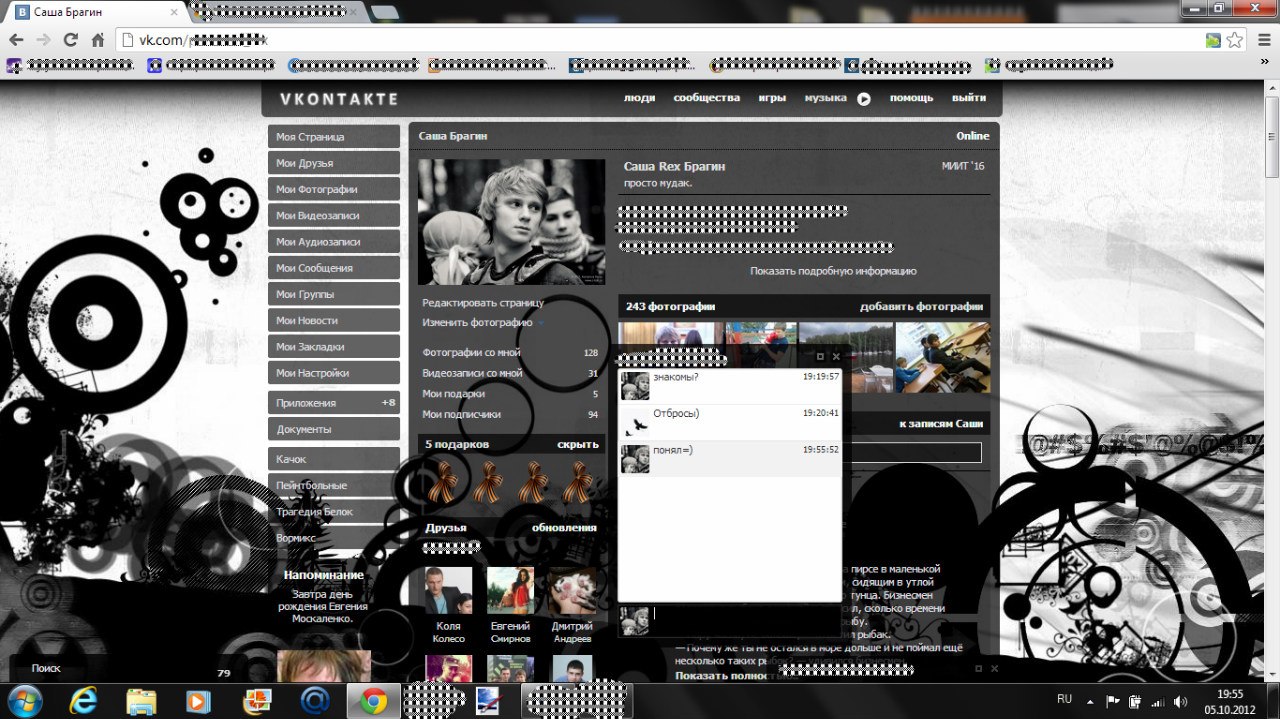The height and width of the screenshot is (719, 1280).
Task: Expand Показать подробную информацию
Action: coord(833,271)
